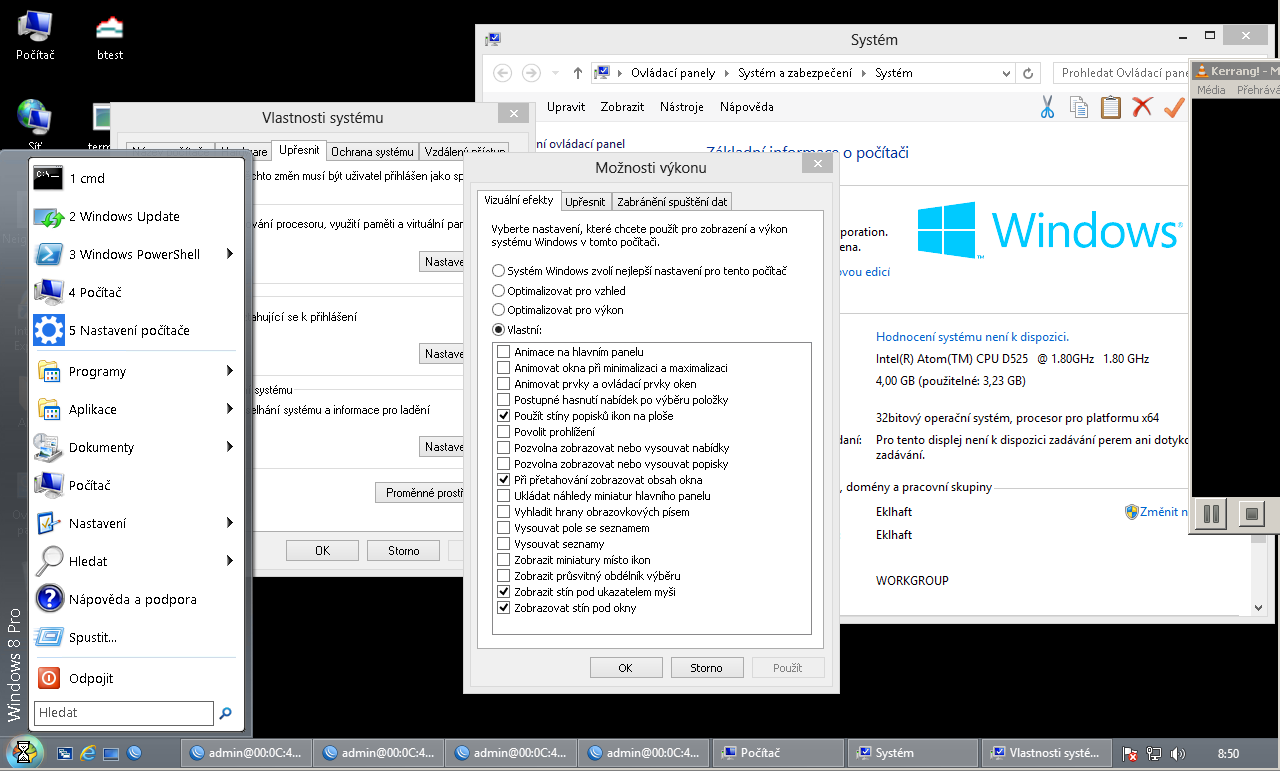Open the Nástroje menu
The height and width of the screenshot is (771, 1280).
(x=682, y=107)
